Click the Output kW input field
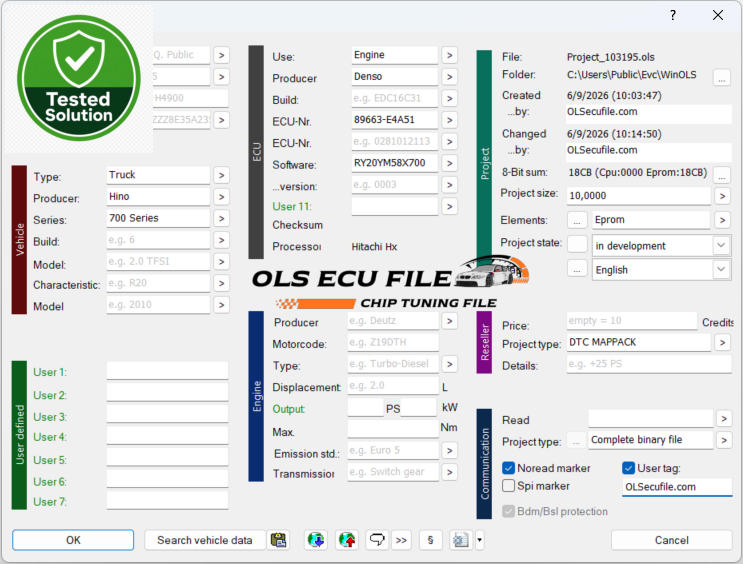 click(x=418, y=407)
